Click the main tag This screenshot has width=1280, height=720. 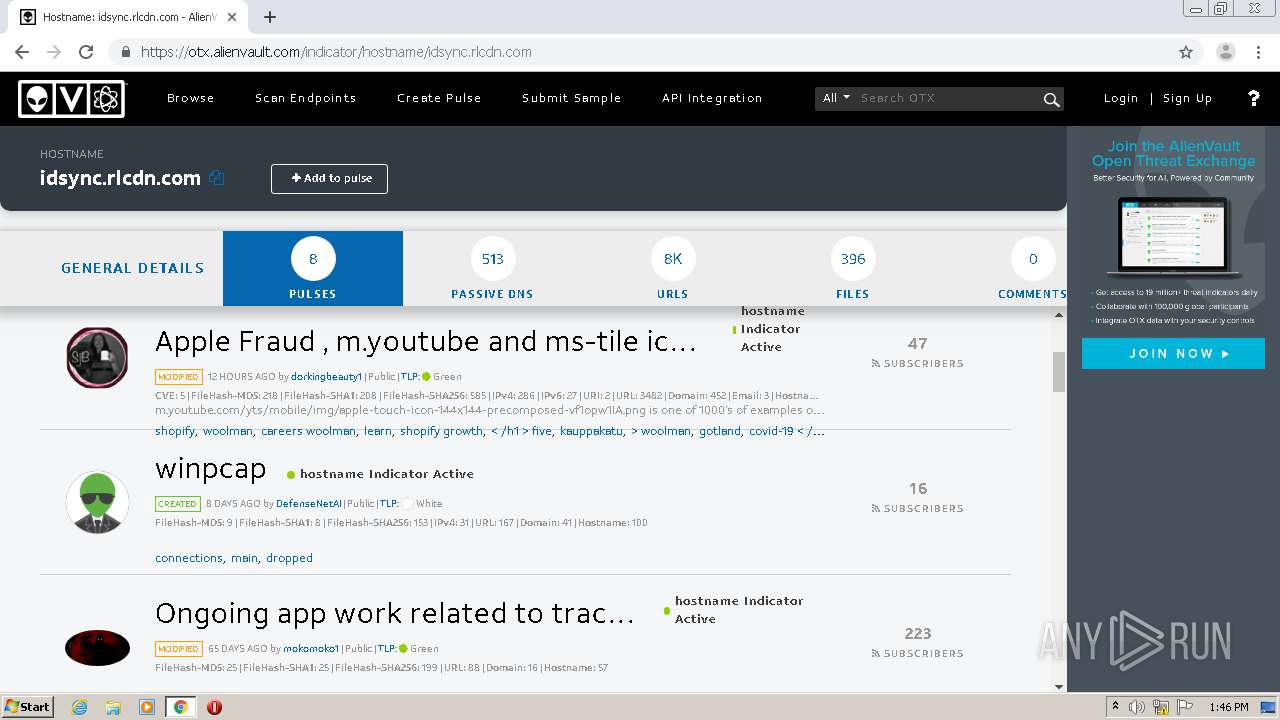245,558
